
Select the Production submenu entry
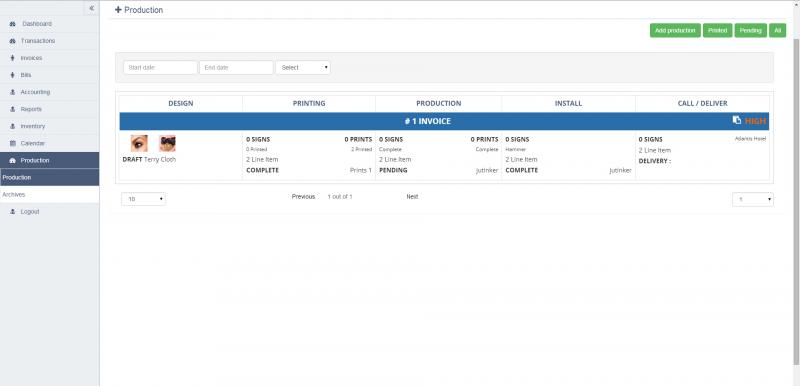pyautogui.click(x=49, y=177)
